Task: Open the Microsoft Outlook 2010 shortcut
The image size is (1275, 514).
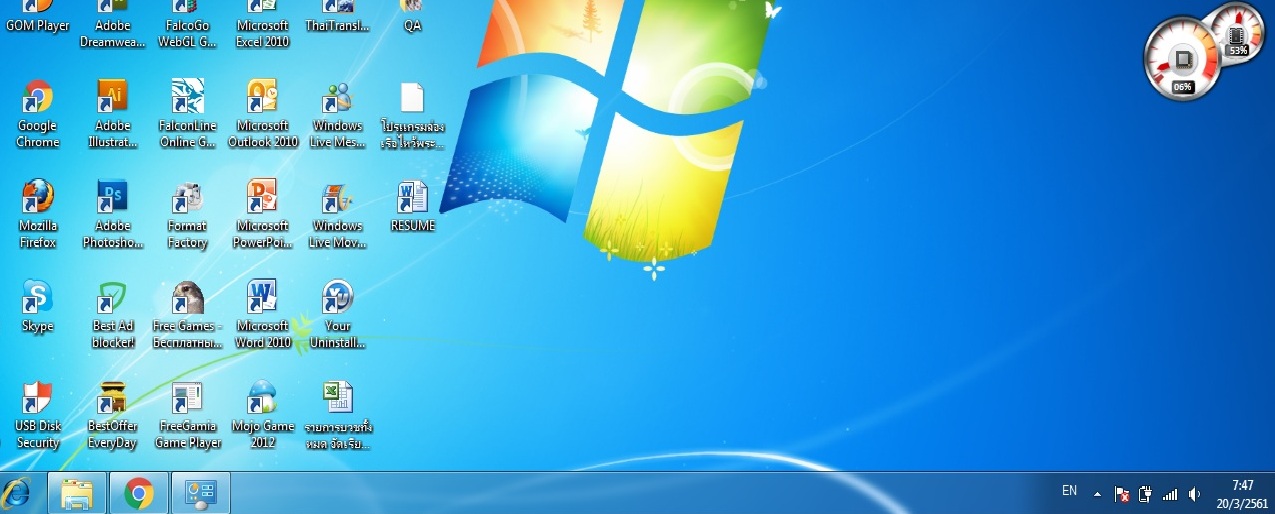Action: [x=262, y=97]
